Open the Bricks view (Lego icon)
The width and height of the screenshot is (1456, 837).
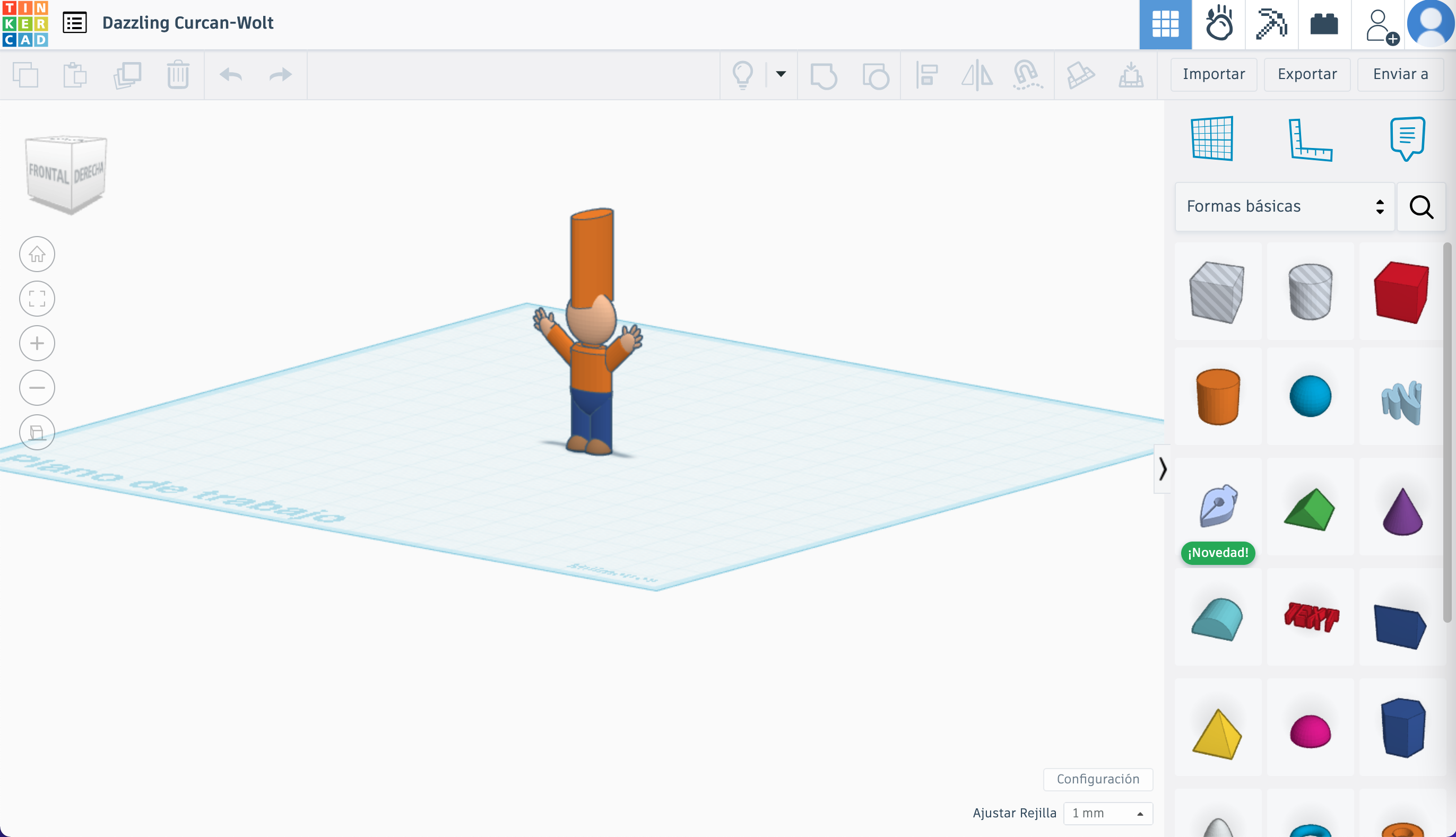pos(1324,24)
